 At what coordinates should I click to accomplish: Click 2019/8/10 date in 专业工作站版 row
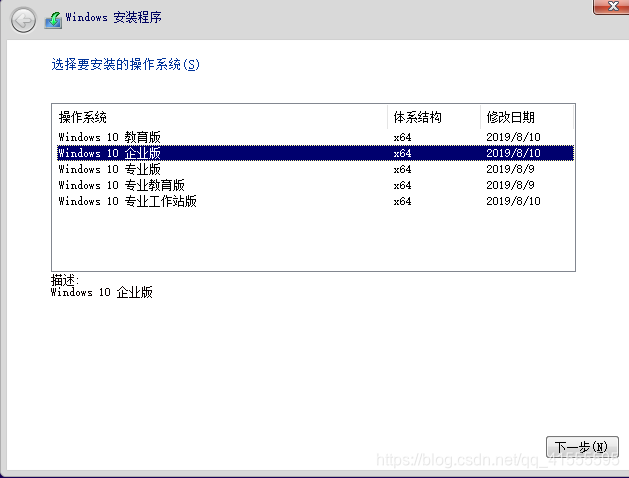(513, 201)
